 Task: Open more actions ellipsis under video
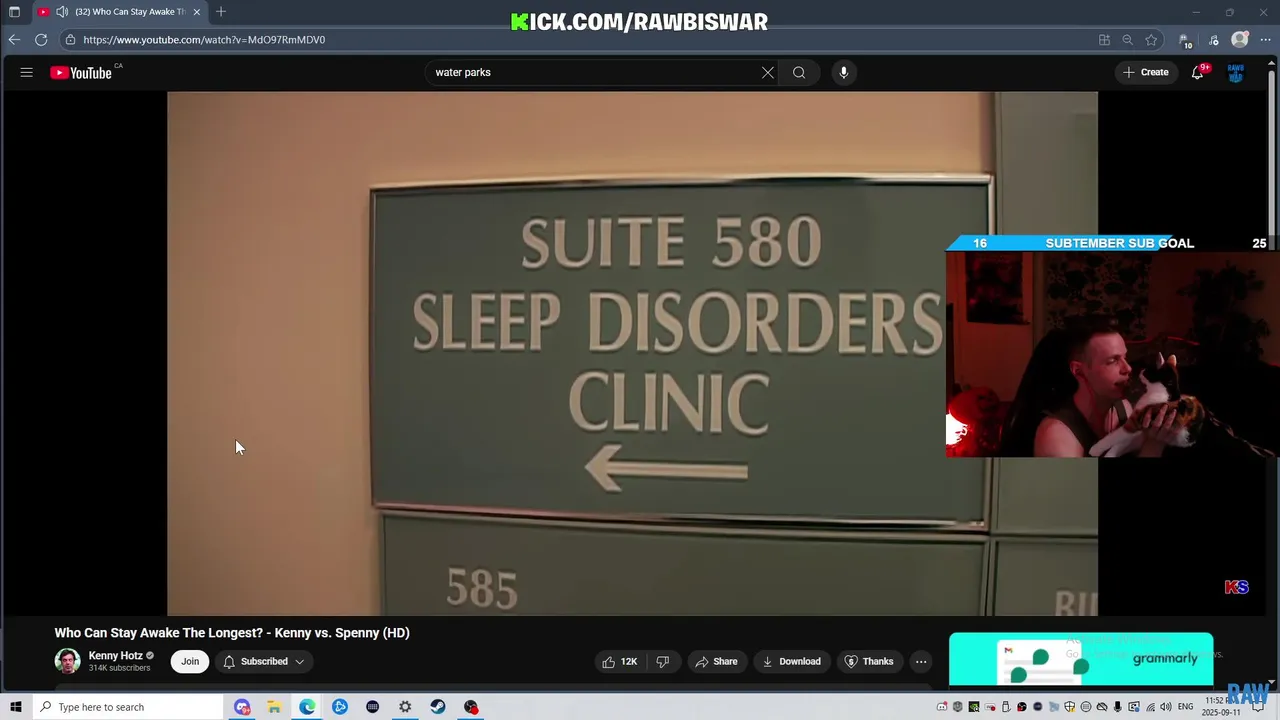[x=921, y=661]
